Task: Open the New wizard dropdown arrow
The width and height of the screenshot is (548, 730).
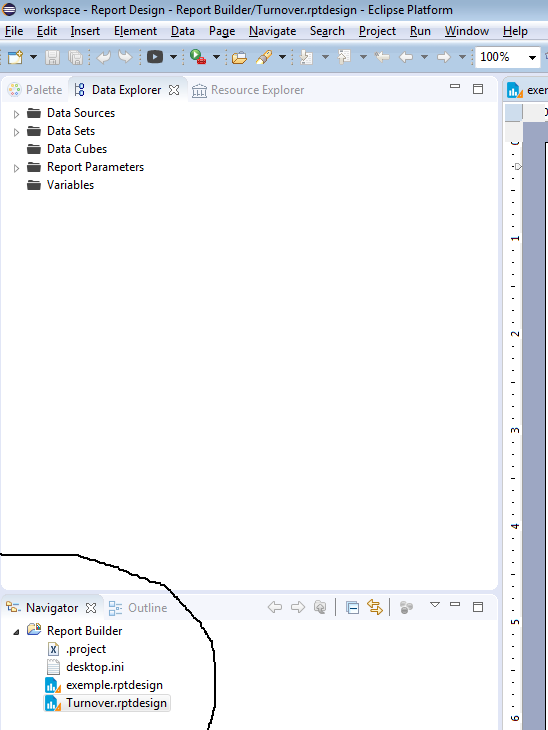Action: point(34,57)
